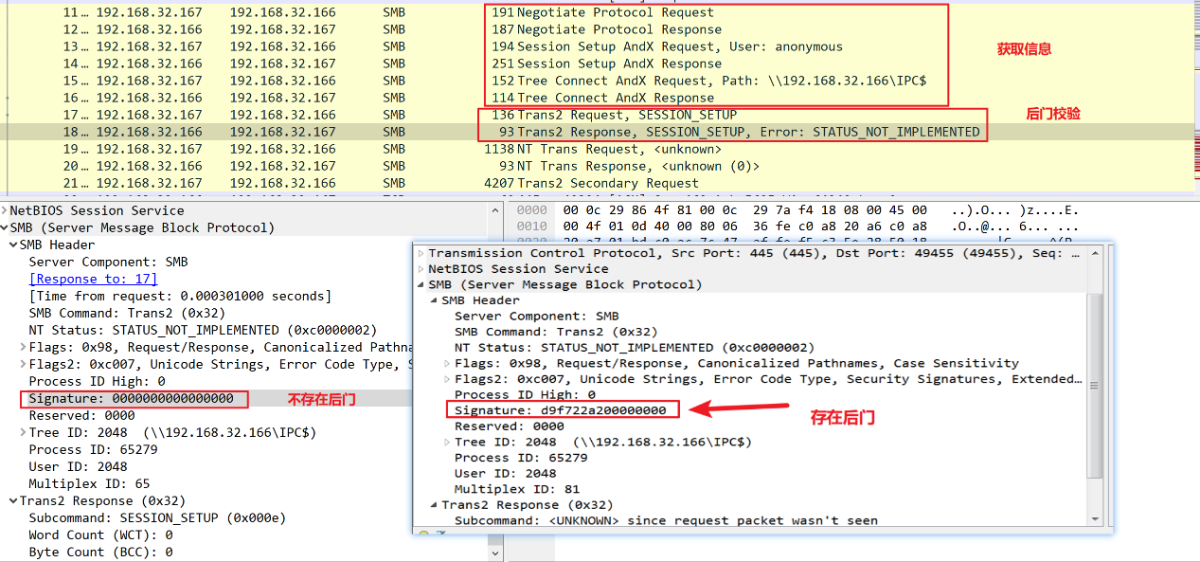Select 'Word Count (WCT): 0' field

tap(101, 535)
